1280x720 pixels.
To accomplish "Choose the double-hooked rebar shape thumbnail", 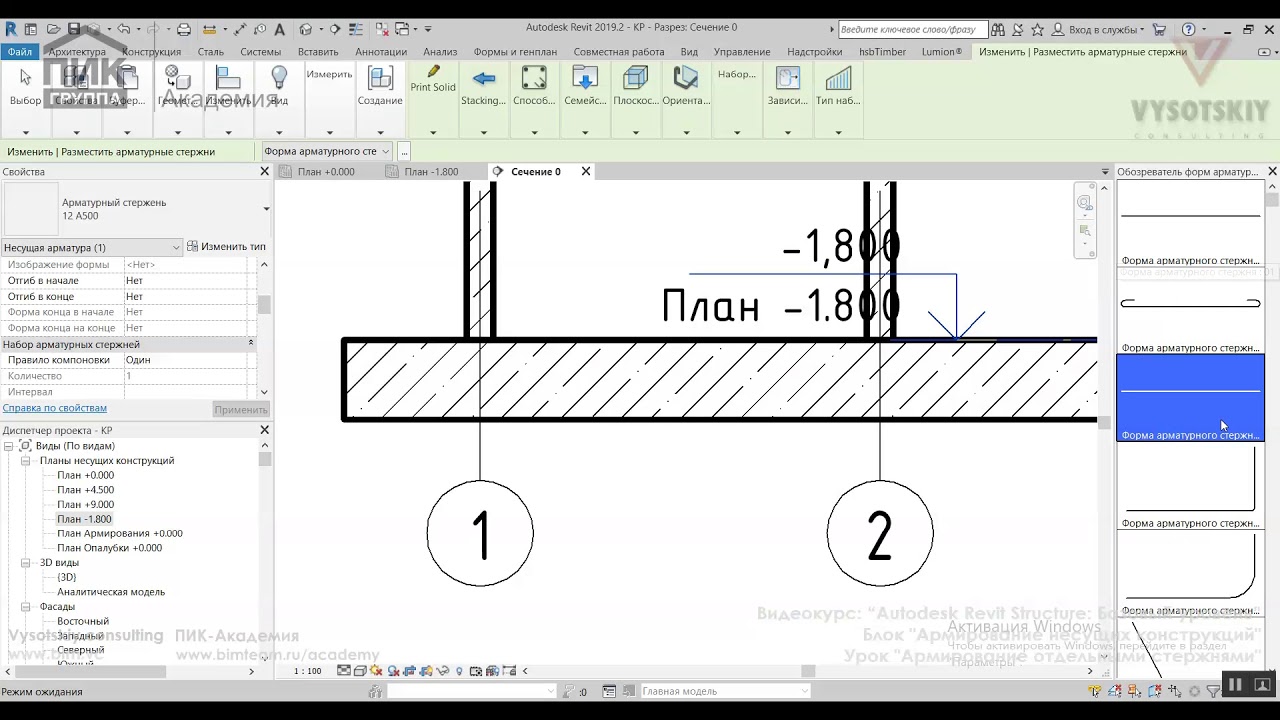I will tap(1190, 311).
